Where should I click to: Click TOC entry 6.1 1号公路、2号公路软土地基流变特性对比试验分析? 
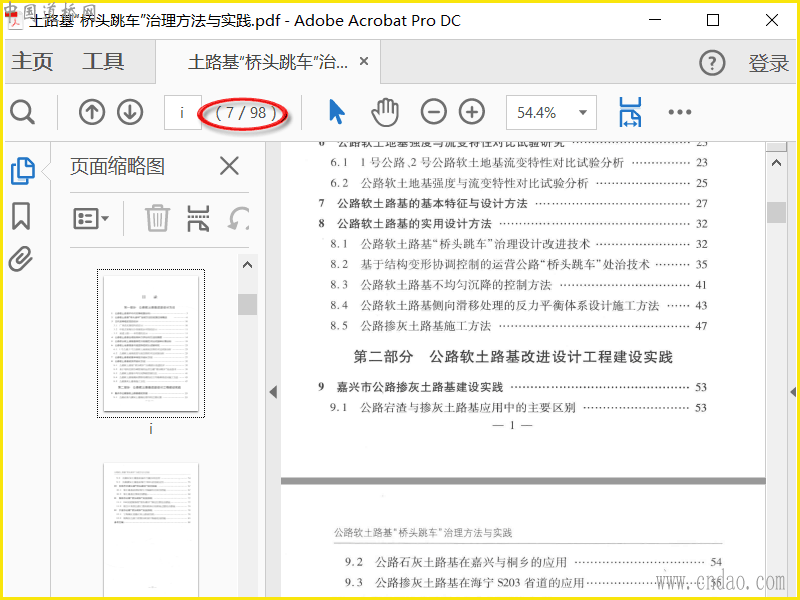tap(518, 162)
